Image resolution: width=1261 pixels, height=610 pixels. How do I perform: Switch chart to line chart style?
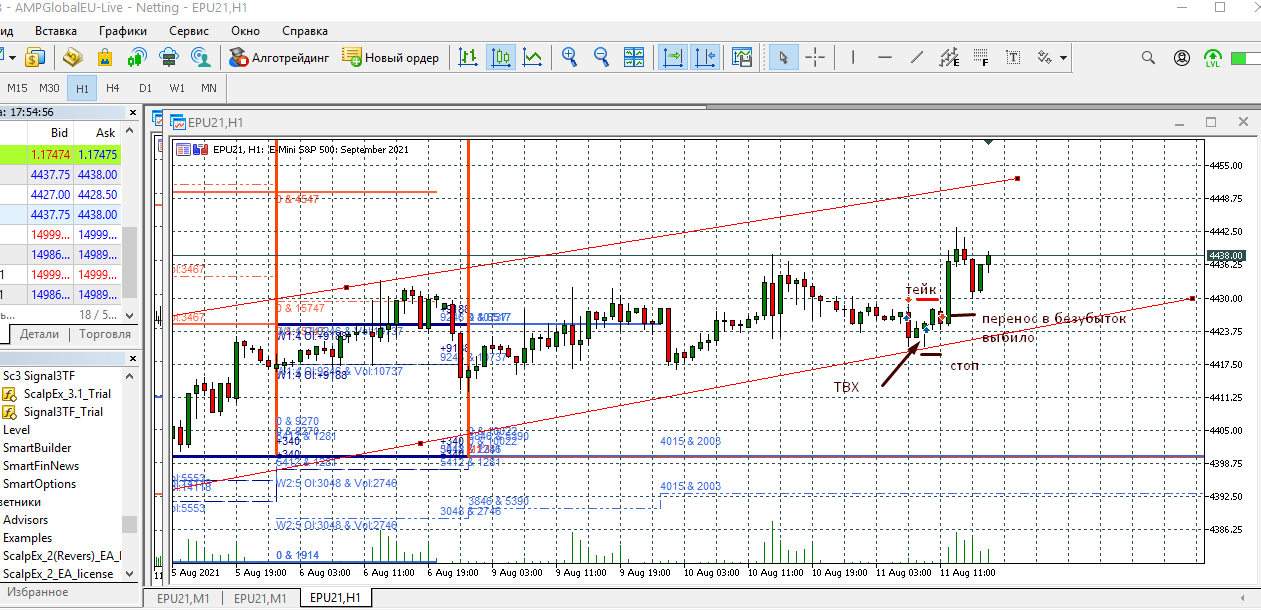532,57
